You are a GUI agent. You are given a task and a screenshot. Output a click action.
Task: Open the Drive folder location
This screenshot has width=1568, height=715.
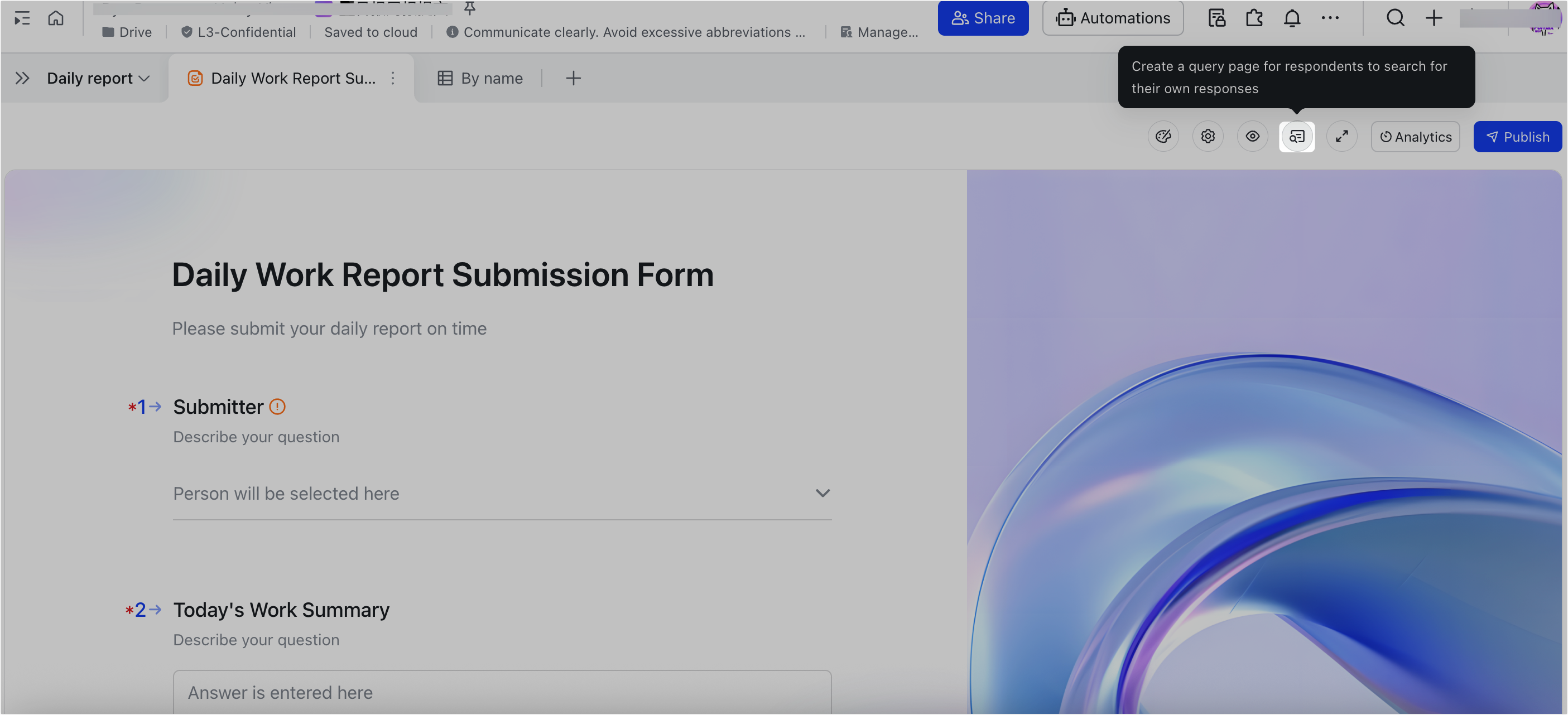(127, 32)
